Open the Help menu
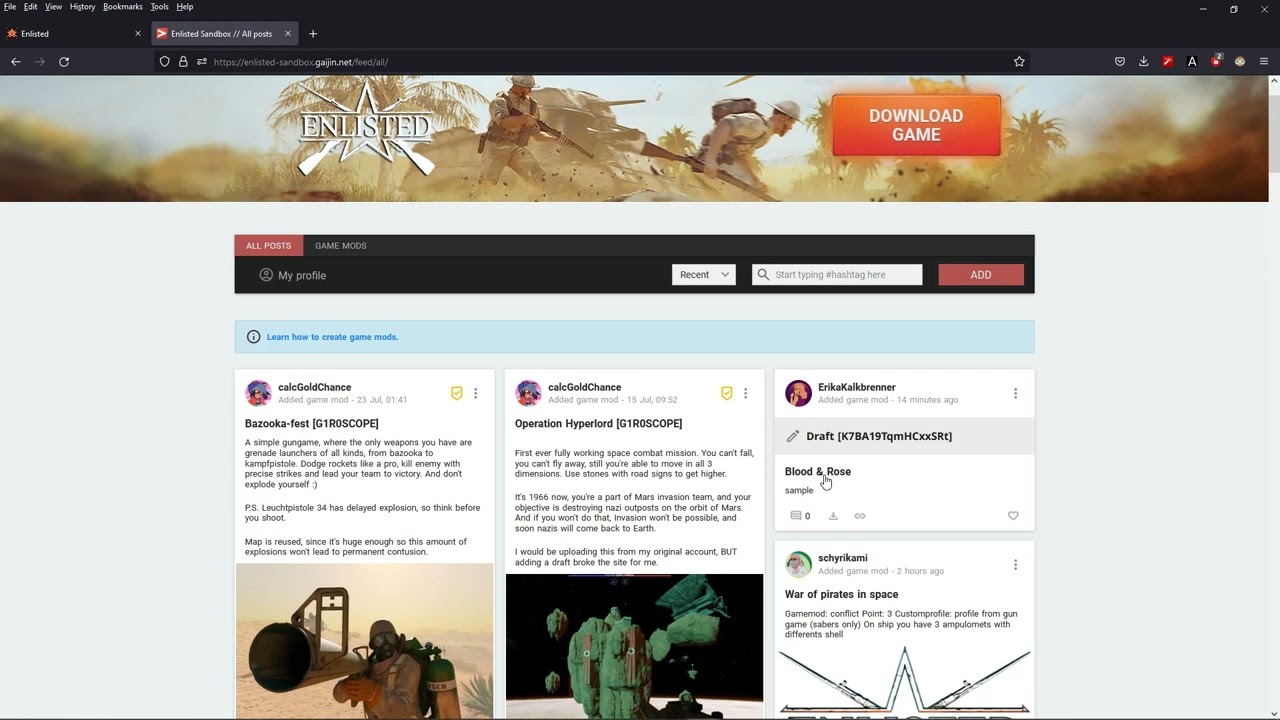Image resolution: width=1280 pixels, height=720 pixels. pyautogui.click(x=185, y=7)
